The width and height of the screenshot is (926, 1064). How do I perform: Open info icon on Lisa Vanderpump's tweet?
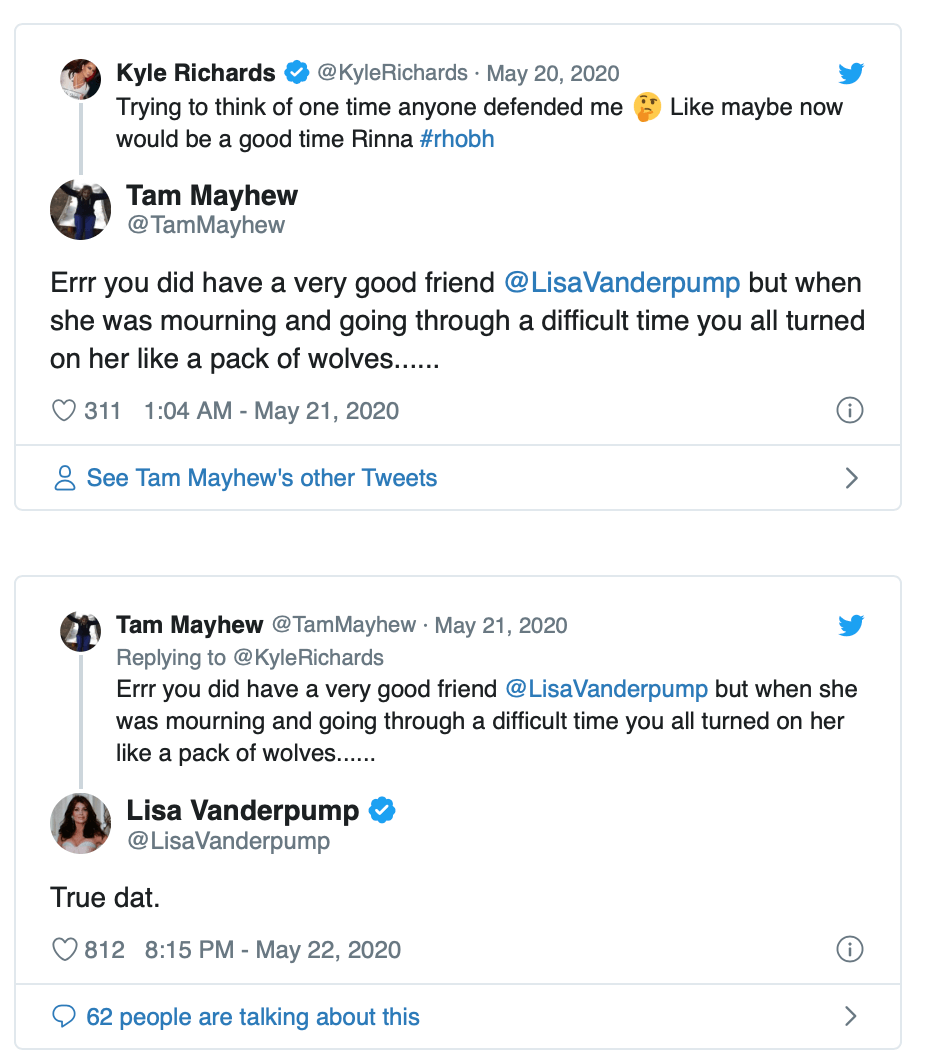849,949
